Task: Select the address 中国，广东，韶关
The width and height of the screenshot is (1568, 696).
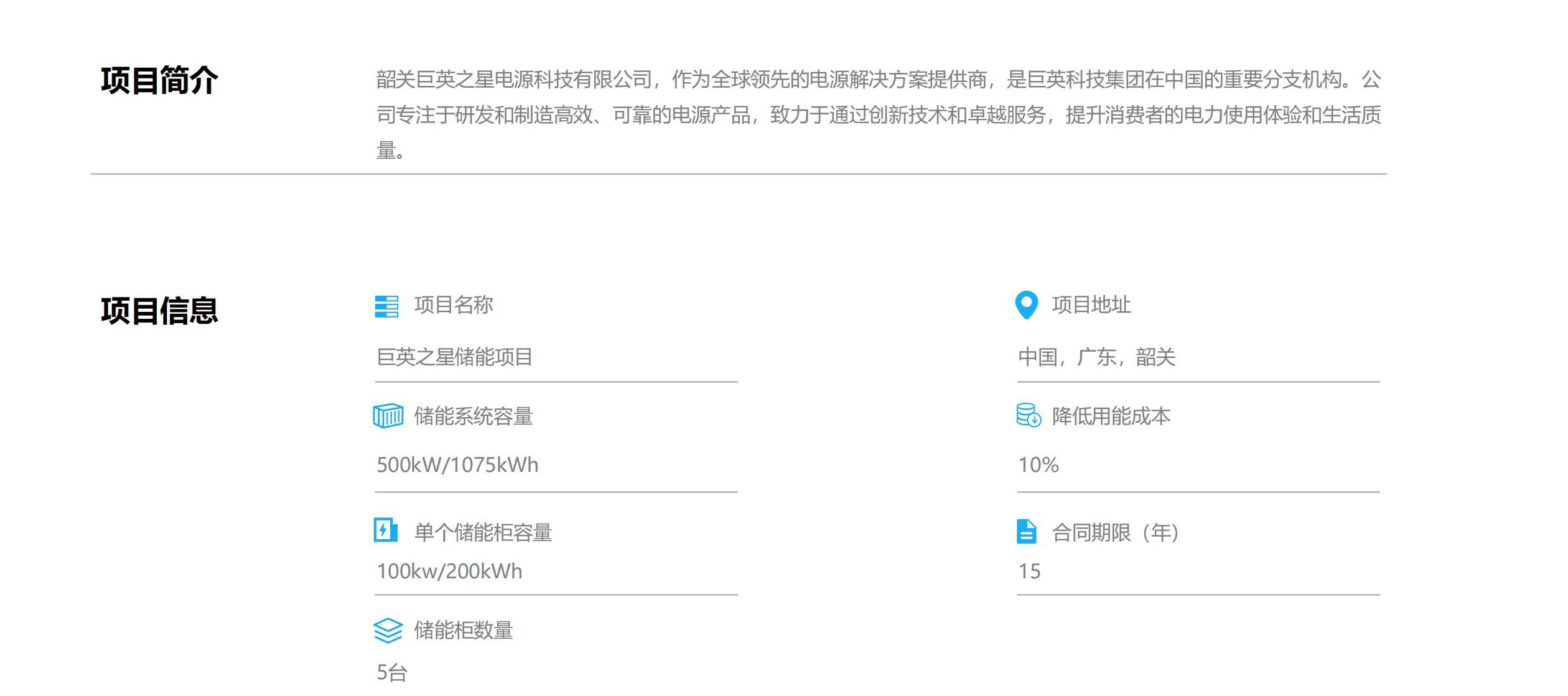Action: pyautogui.click(x=1097, y=357)
